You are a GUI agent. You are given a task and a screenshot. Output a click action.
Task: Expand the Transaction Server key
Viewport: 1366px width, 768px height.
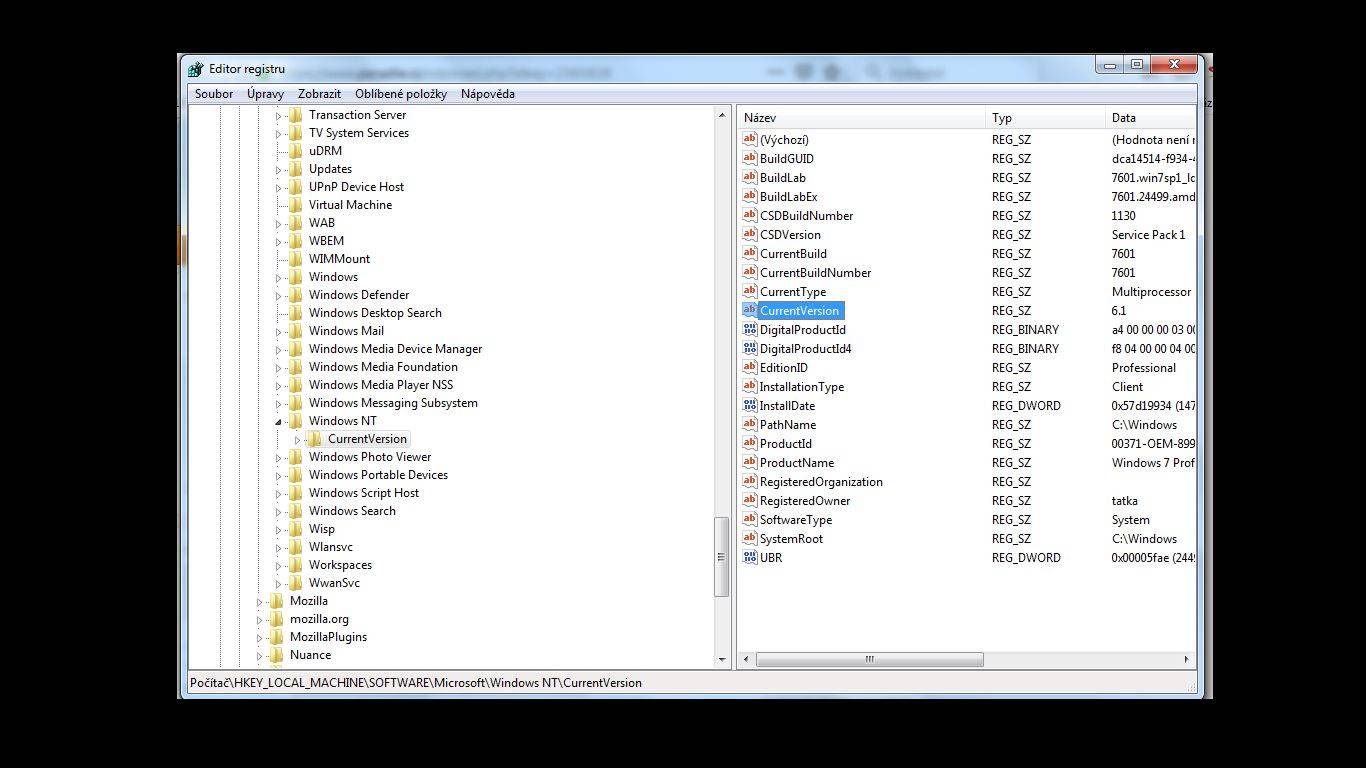pyautogui.click(x=279, y=116)
